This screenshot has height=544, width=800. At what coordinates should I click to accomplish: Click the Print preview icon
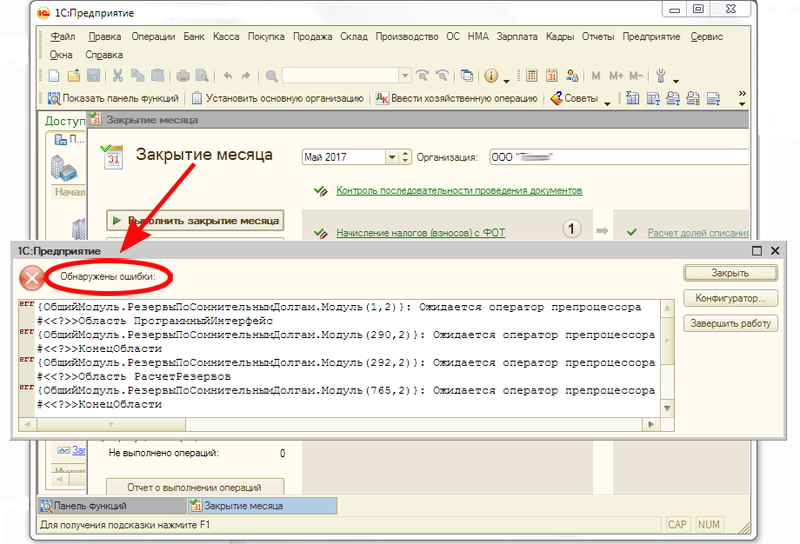pyautogui.click(x=203, y=76)
